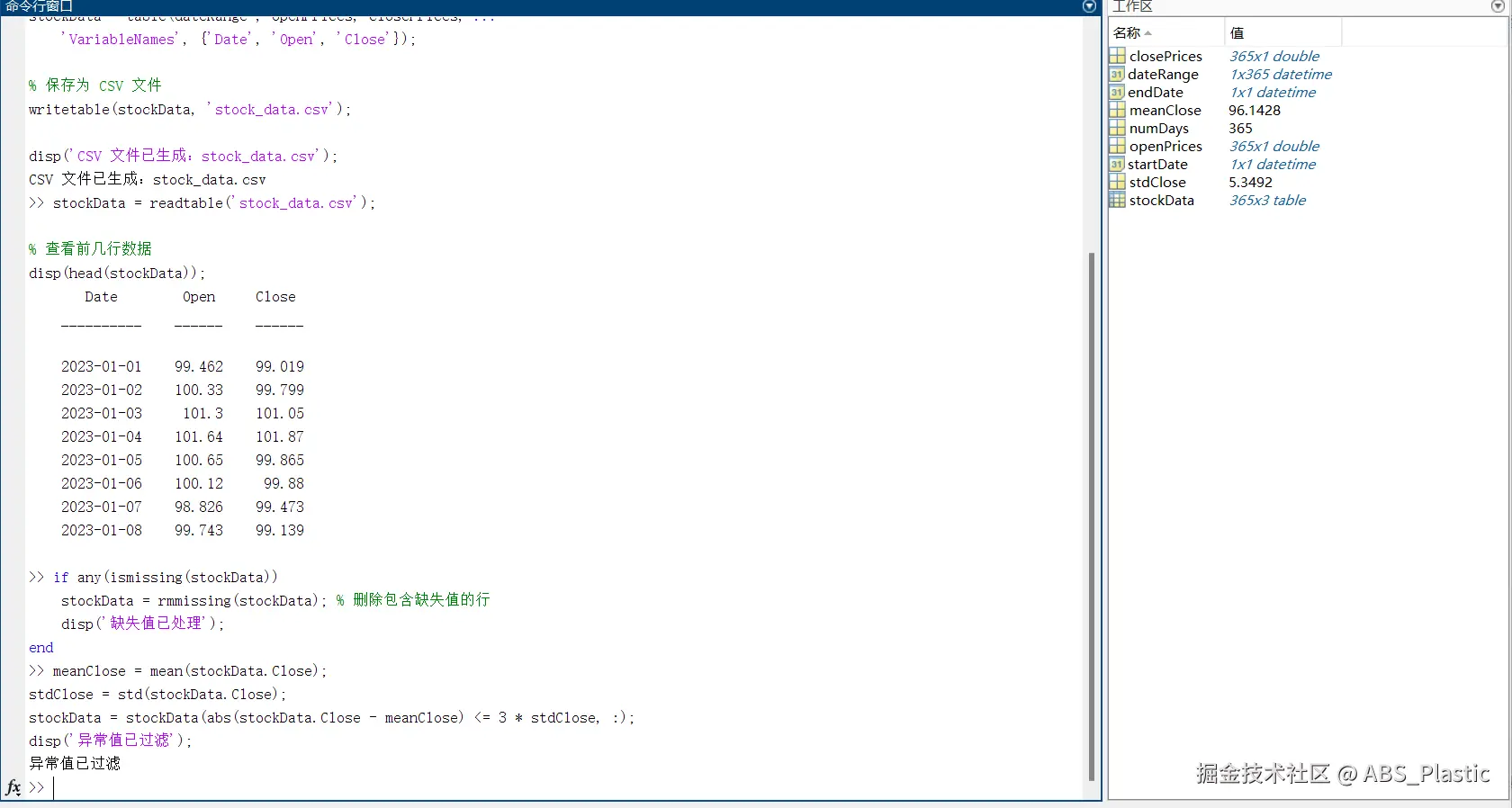Click the 2023-01-01 date in output
This screenshot has height=808, width=1512.
point(101,366)
